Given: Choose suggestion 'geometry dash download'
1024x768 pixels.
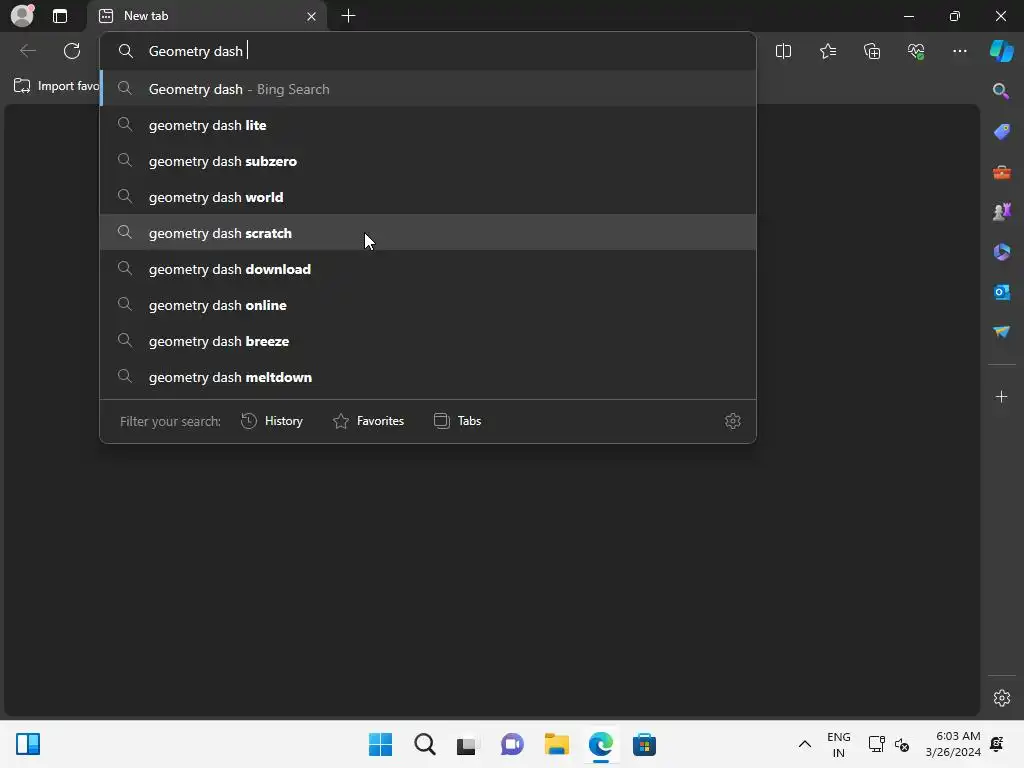Looking at the screenshot, I should (x=428, y=268).
